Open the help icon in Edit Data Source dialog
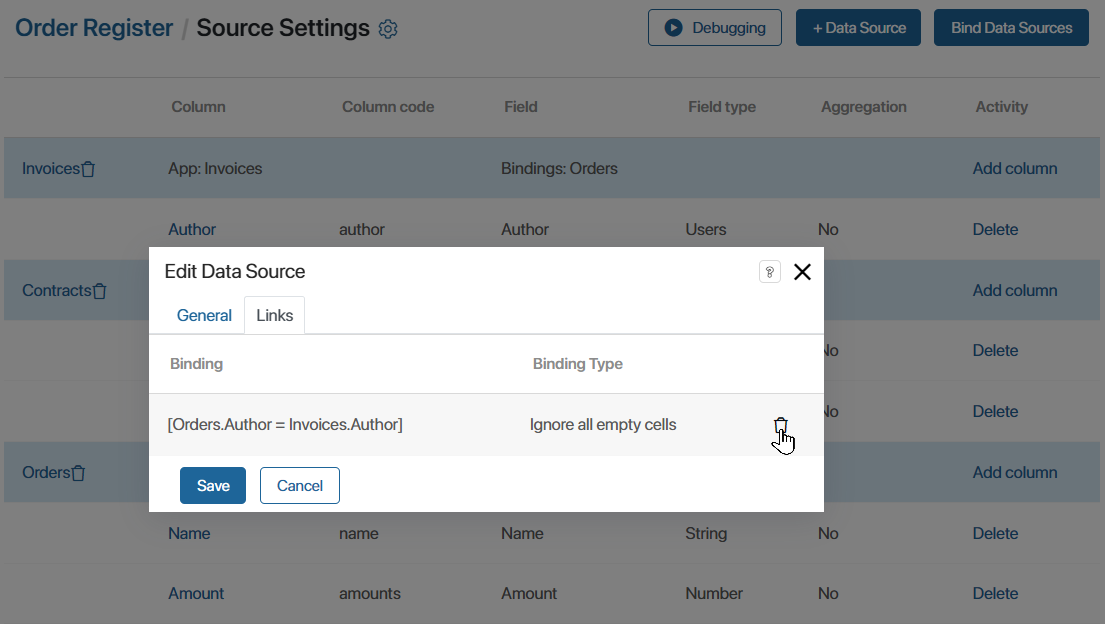 coord(770,271)
